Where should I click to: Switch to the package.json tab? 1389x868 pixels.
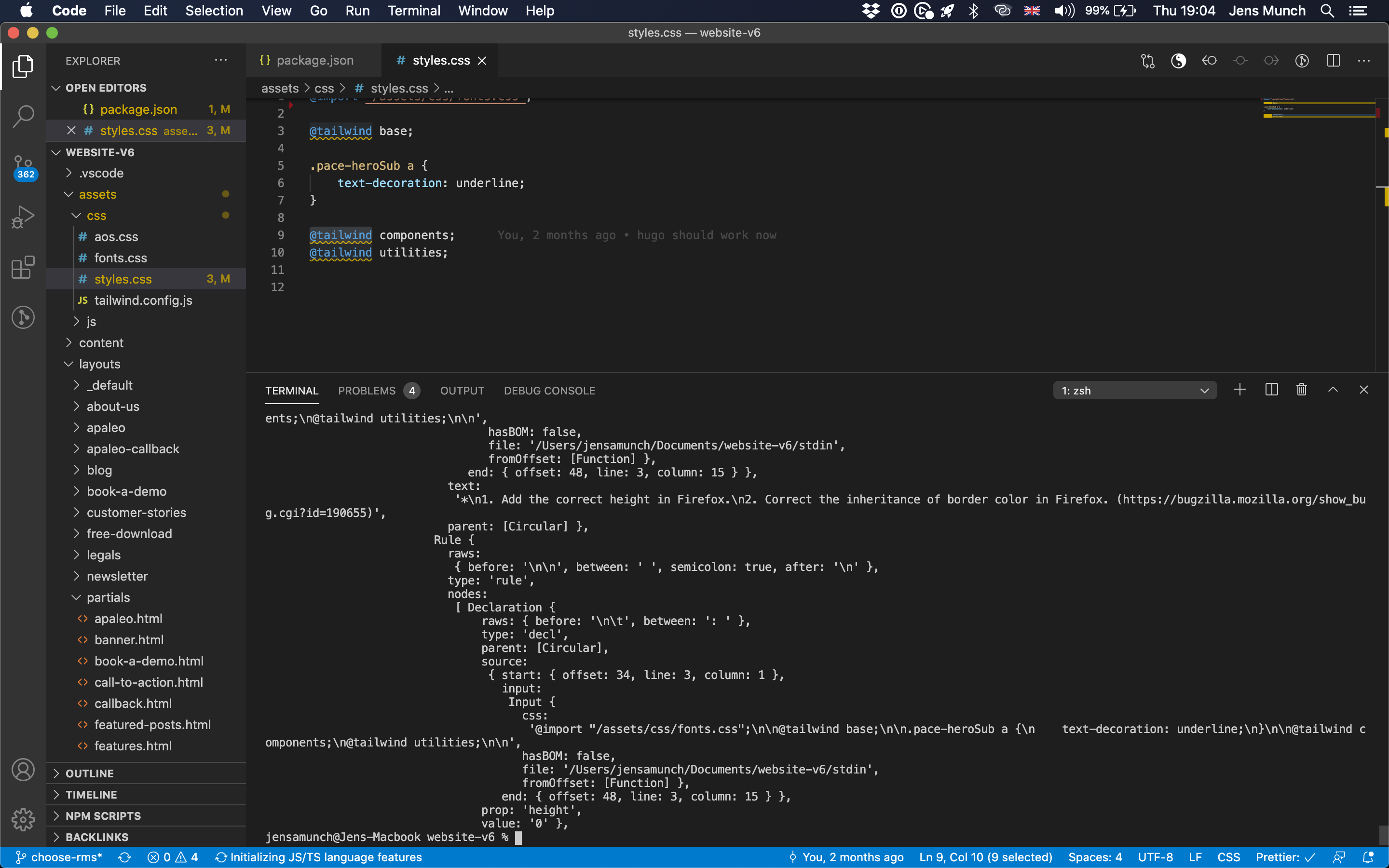coord(313,60)
